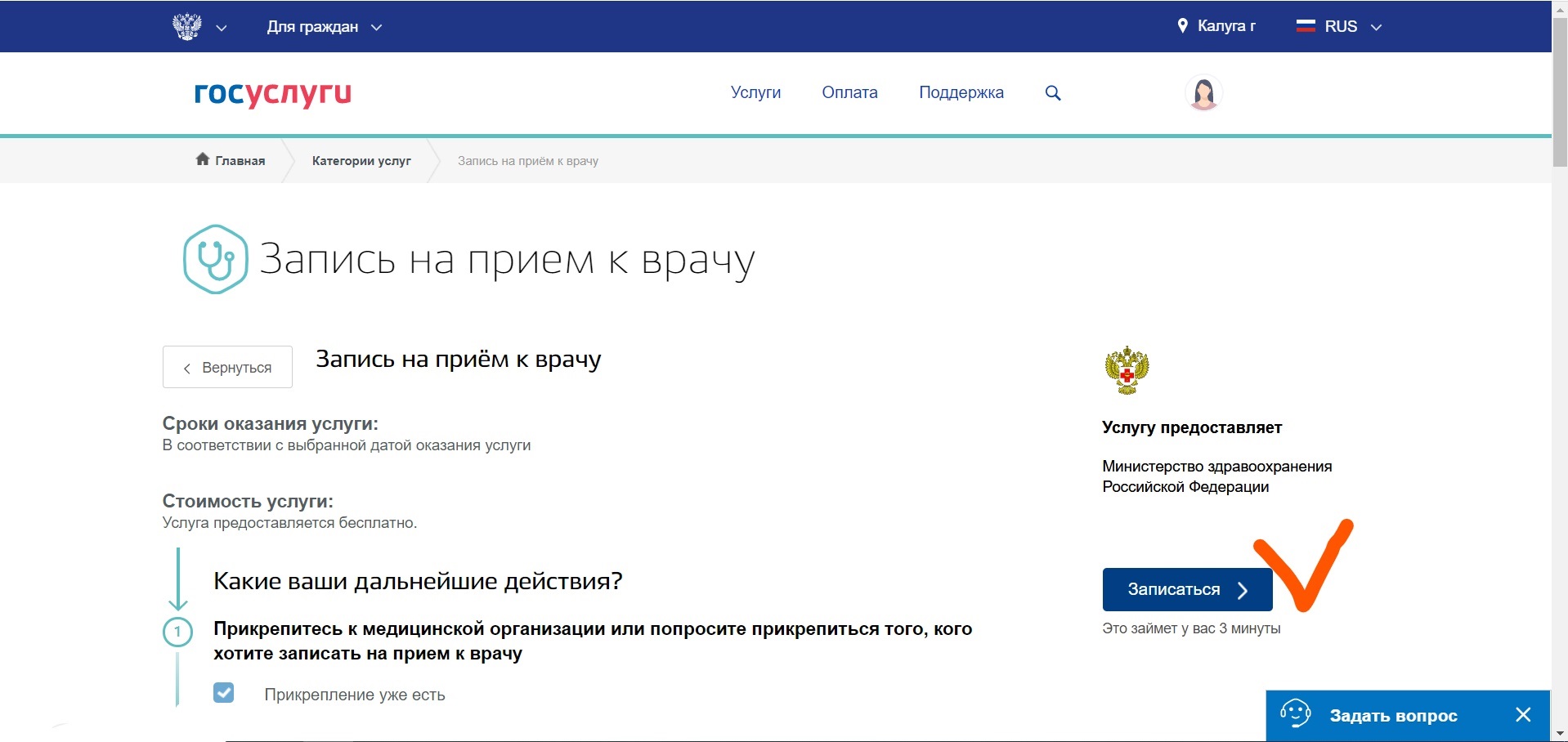The height and width of the screenshot is (742, 1568).
Task: Open the 'Услуги' menu item
Action: 755,92
